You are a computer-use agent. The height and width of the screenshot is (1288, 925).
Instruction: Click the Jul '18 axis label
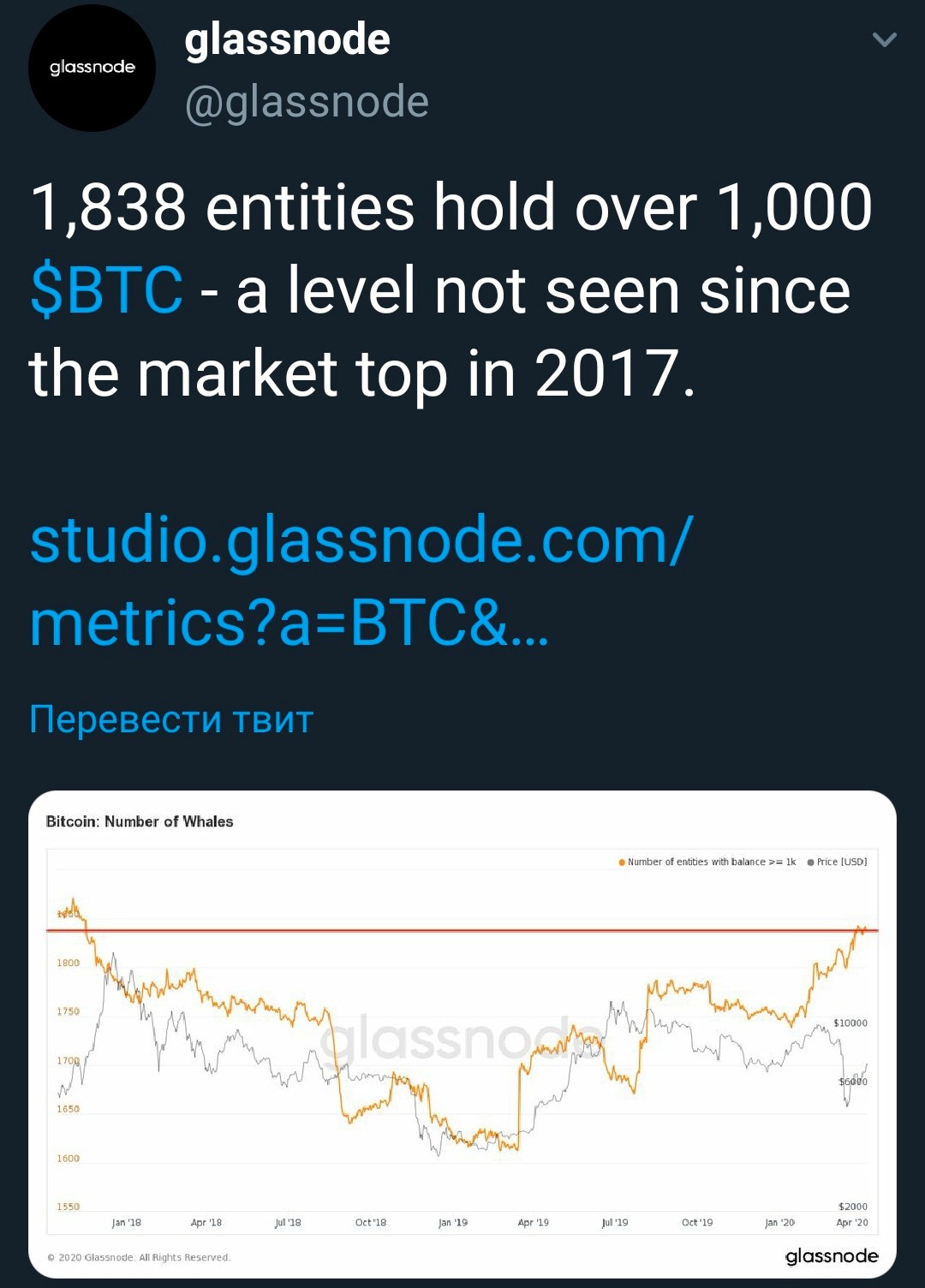pyautogui.click(x=288, y=1222)
